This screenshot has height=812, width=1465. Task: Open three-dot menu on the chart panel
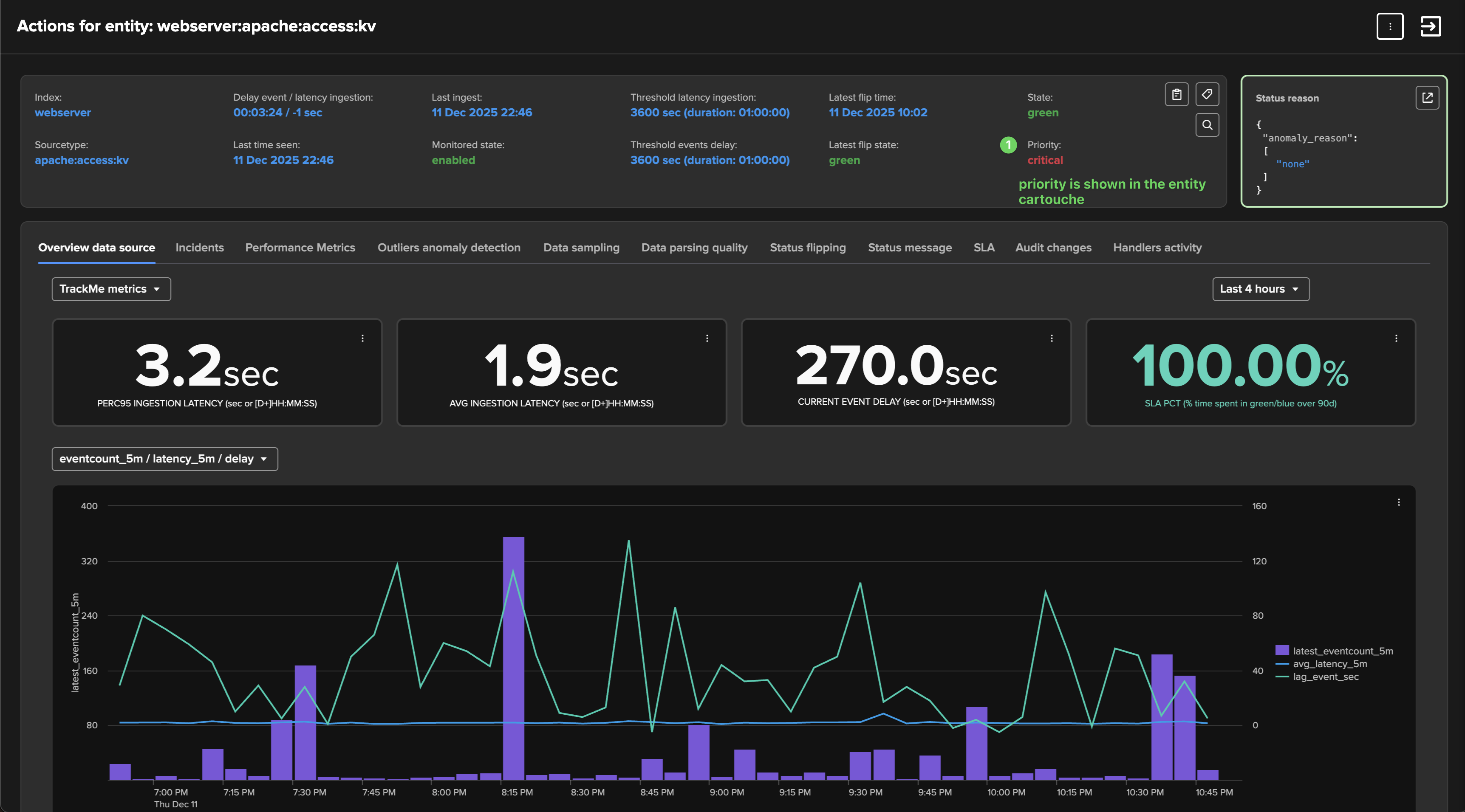1398,502
